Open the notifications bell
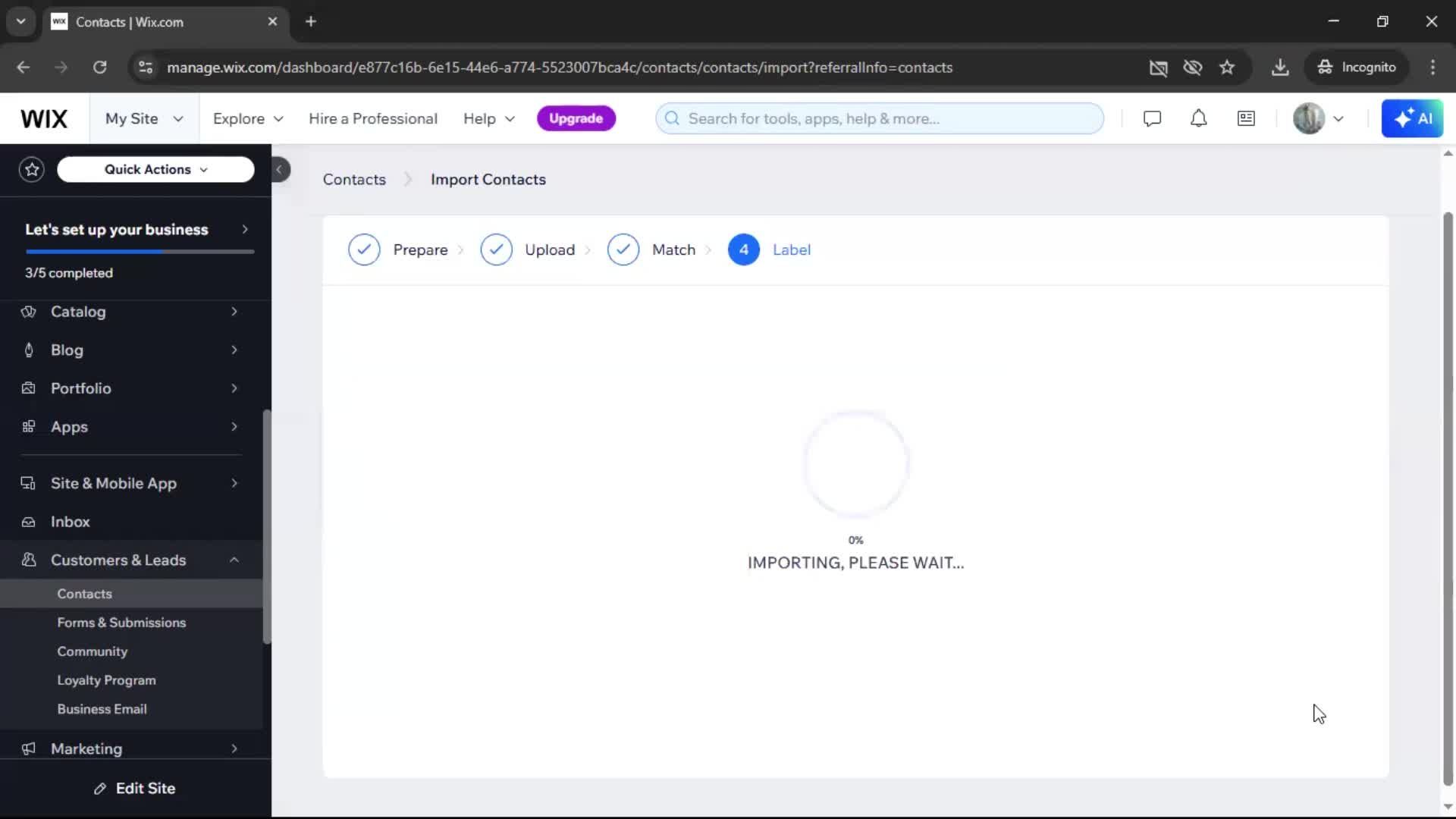 1198,119
